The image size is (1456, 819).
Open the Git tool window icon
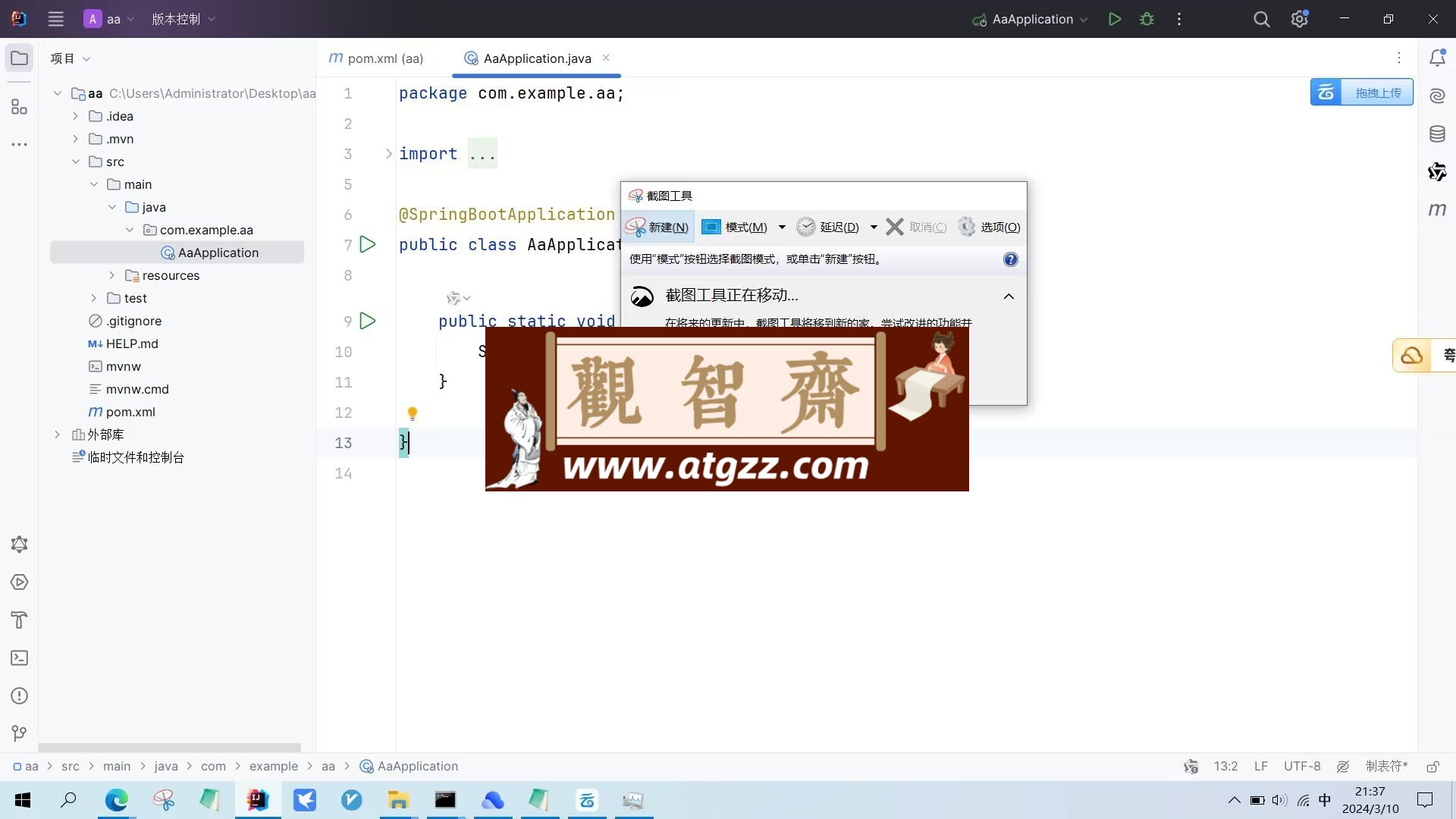[19, 733]
